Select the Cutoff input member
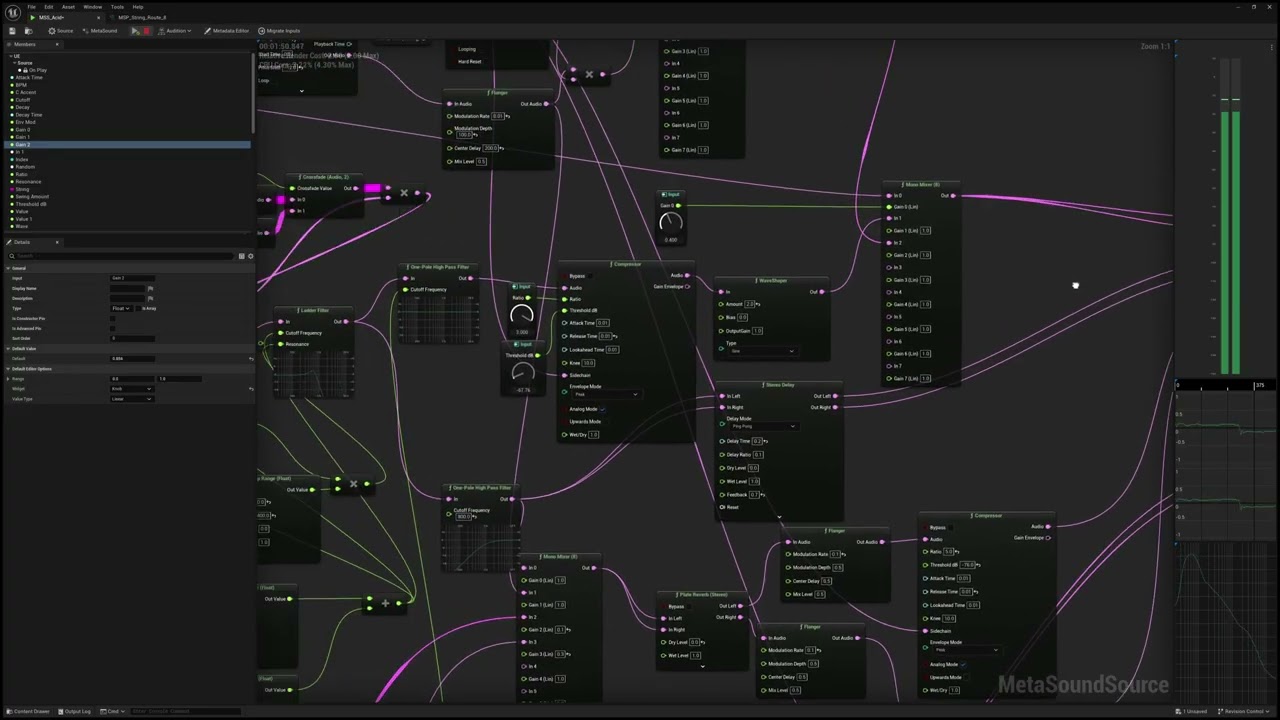The width and height of the screenshot is (1280, 720). click(x=23, y=100)
